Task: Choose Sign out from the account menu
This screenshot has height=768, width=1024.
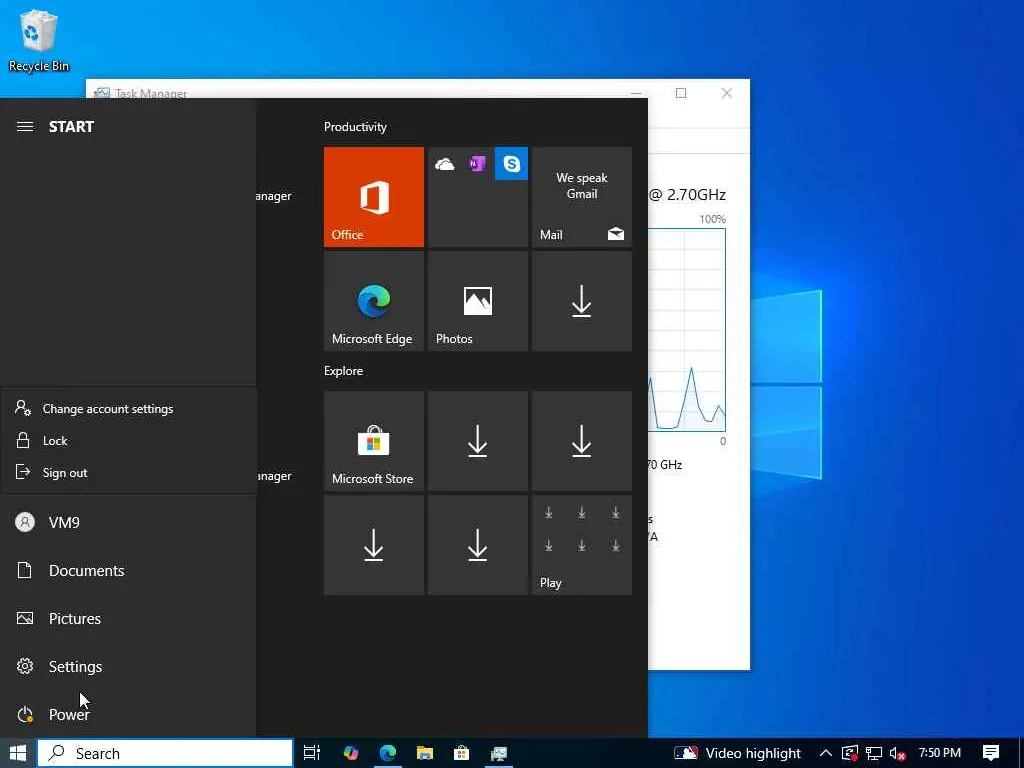Action: pos(129,473)
